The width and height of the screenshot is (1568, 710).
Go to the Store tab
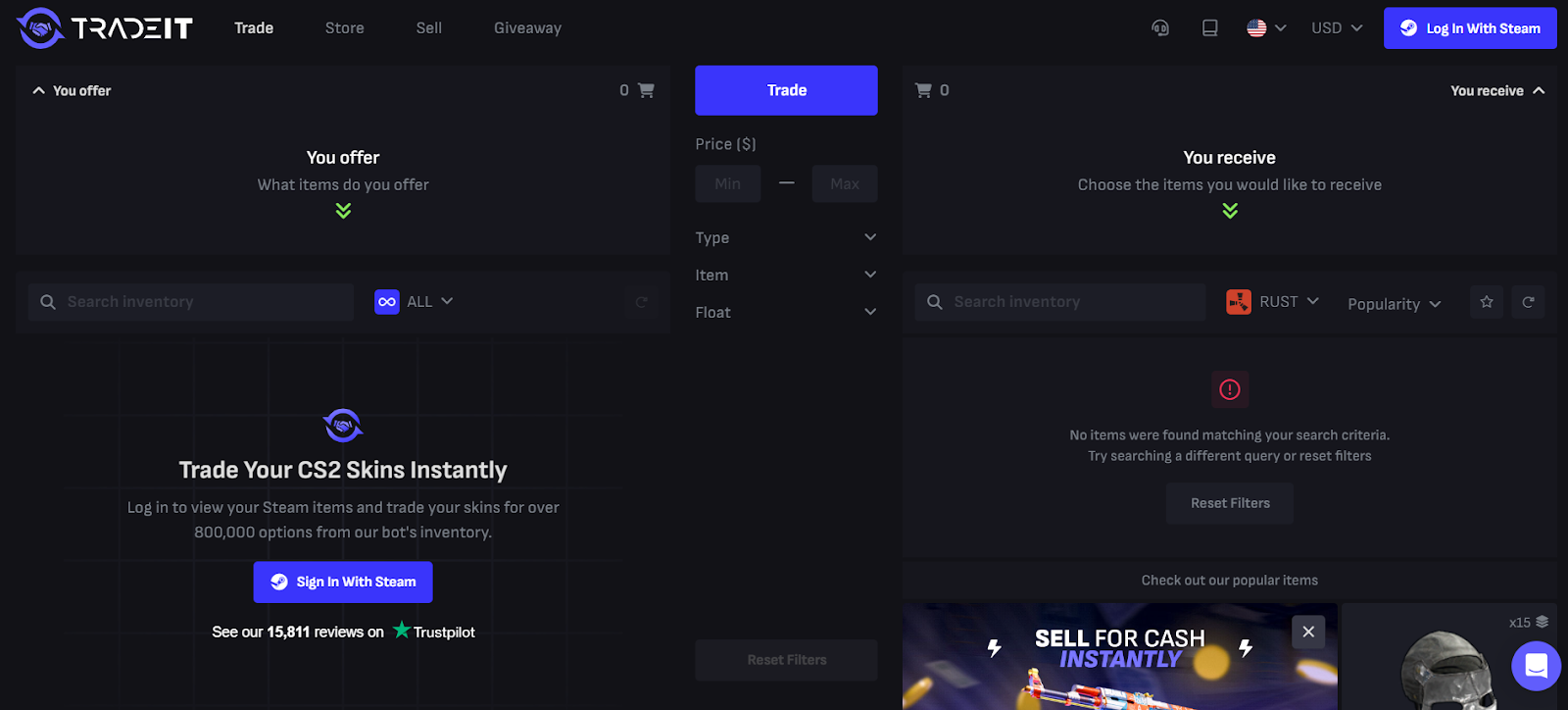click(345, 28)
